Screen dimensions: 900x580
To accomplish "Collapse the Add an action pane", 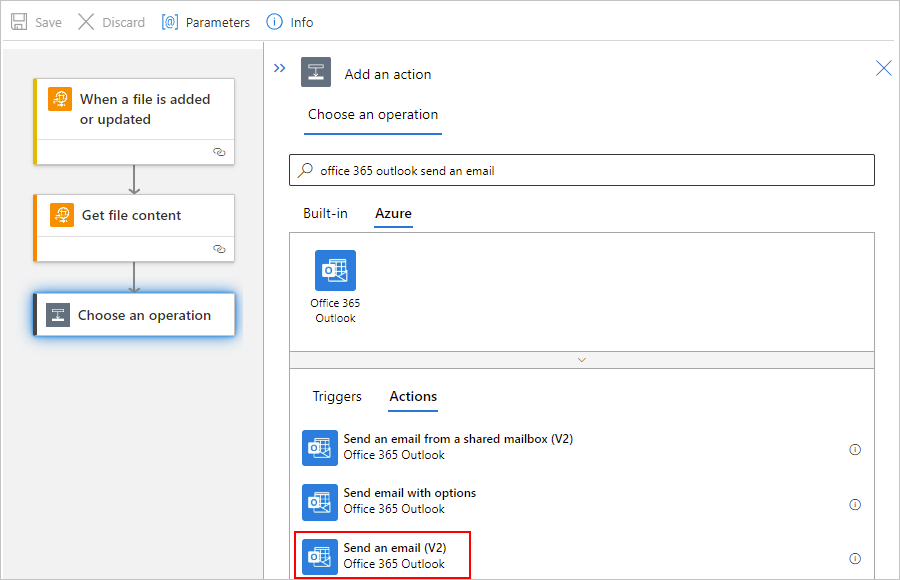I will click(280, 68).
